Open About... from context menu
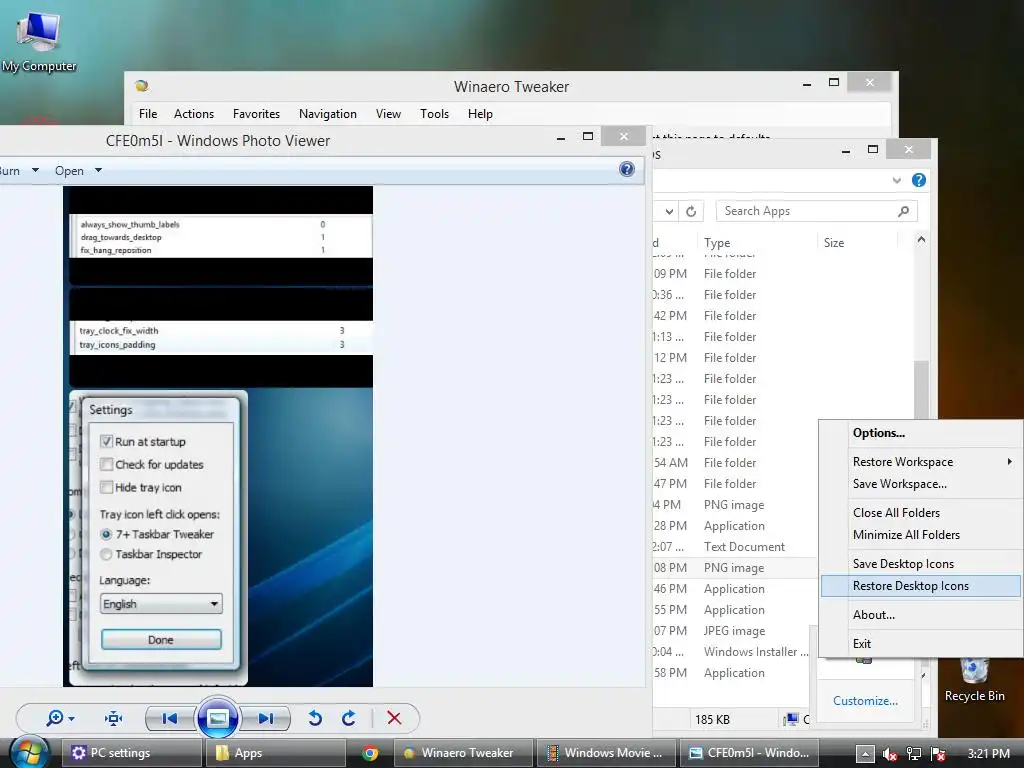1024x768 pixels. click(x=921, y=615)
